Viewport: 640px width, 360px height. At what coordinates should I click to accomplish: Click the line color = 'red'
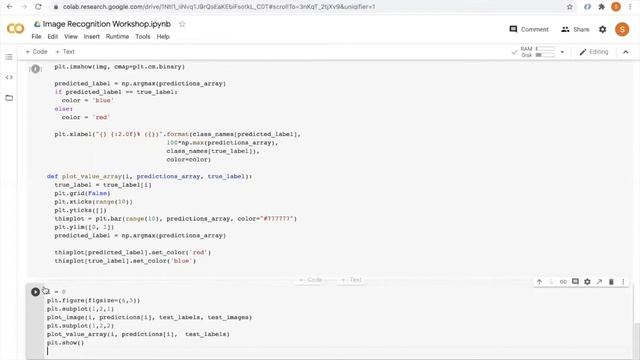tap(86, 117)
